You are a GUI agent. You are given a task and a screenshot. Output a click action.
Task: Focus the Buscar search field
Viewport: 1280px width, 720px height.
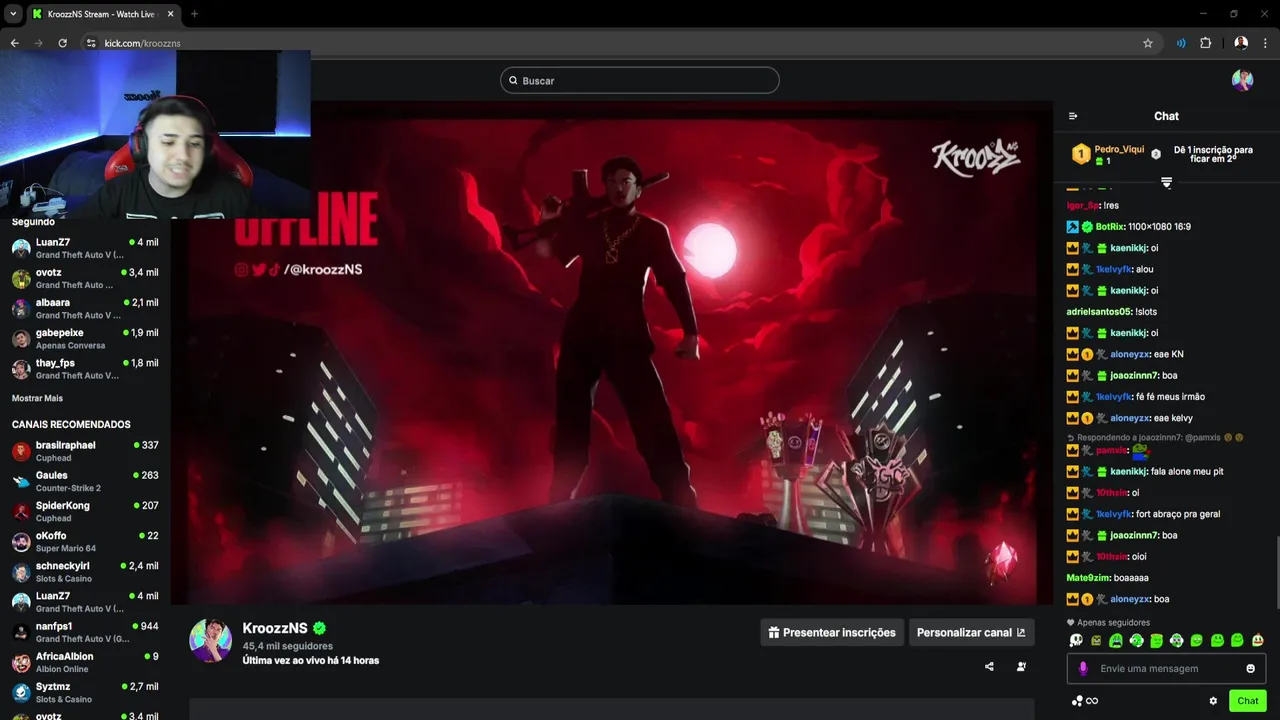coord(640,80)
